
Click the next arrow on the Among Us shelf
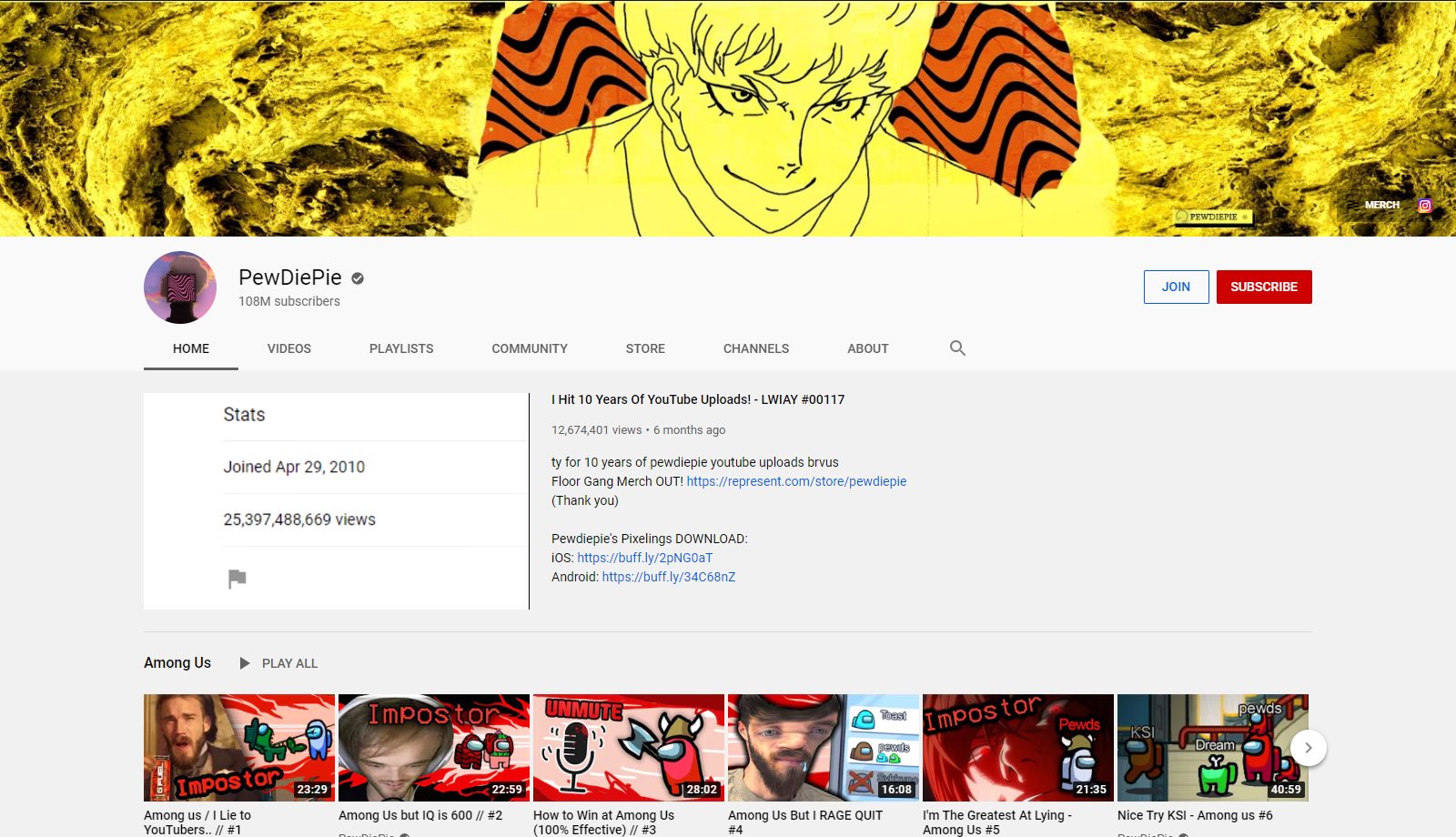point(1309,748)
